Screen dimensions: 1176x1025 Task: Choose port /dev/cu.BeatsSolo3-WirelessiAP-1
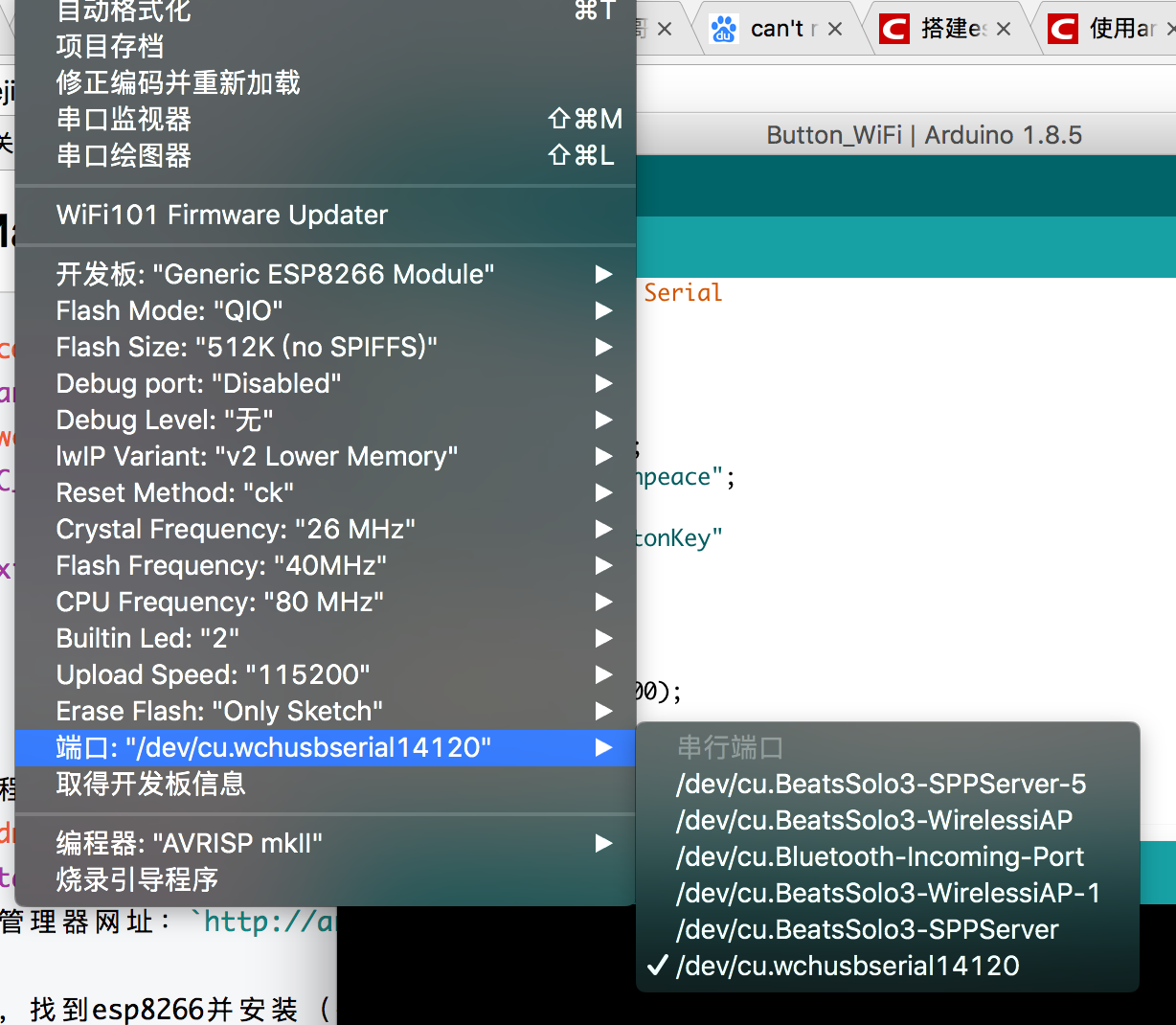click(x=888, y=893)
